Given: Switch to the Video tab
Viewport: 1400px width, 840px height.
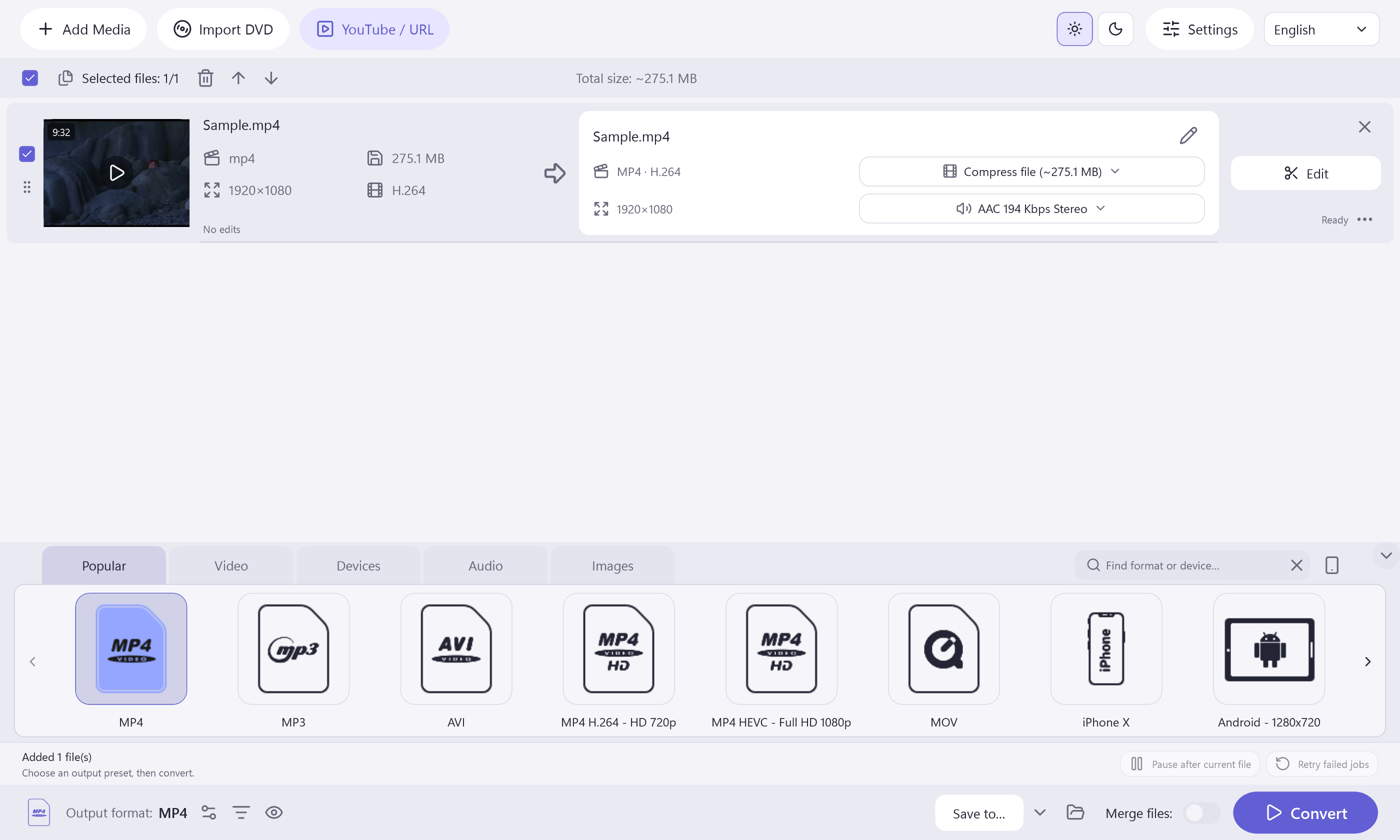Looking at the screenshot, I should (231, 565).
